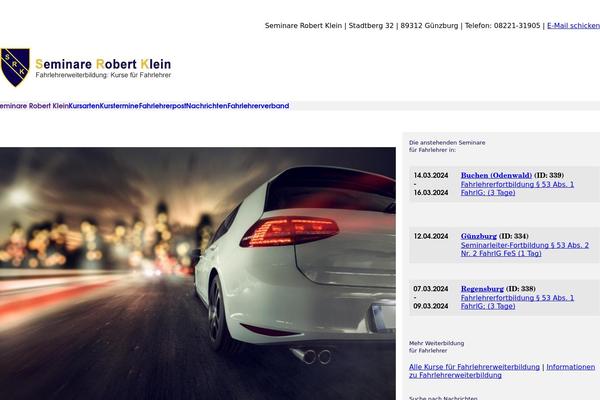600x400 pixels.
Task: Click the date 07.03.2024
Action: [x=430, y=289]
